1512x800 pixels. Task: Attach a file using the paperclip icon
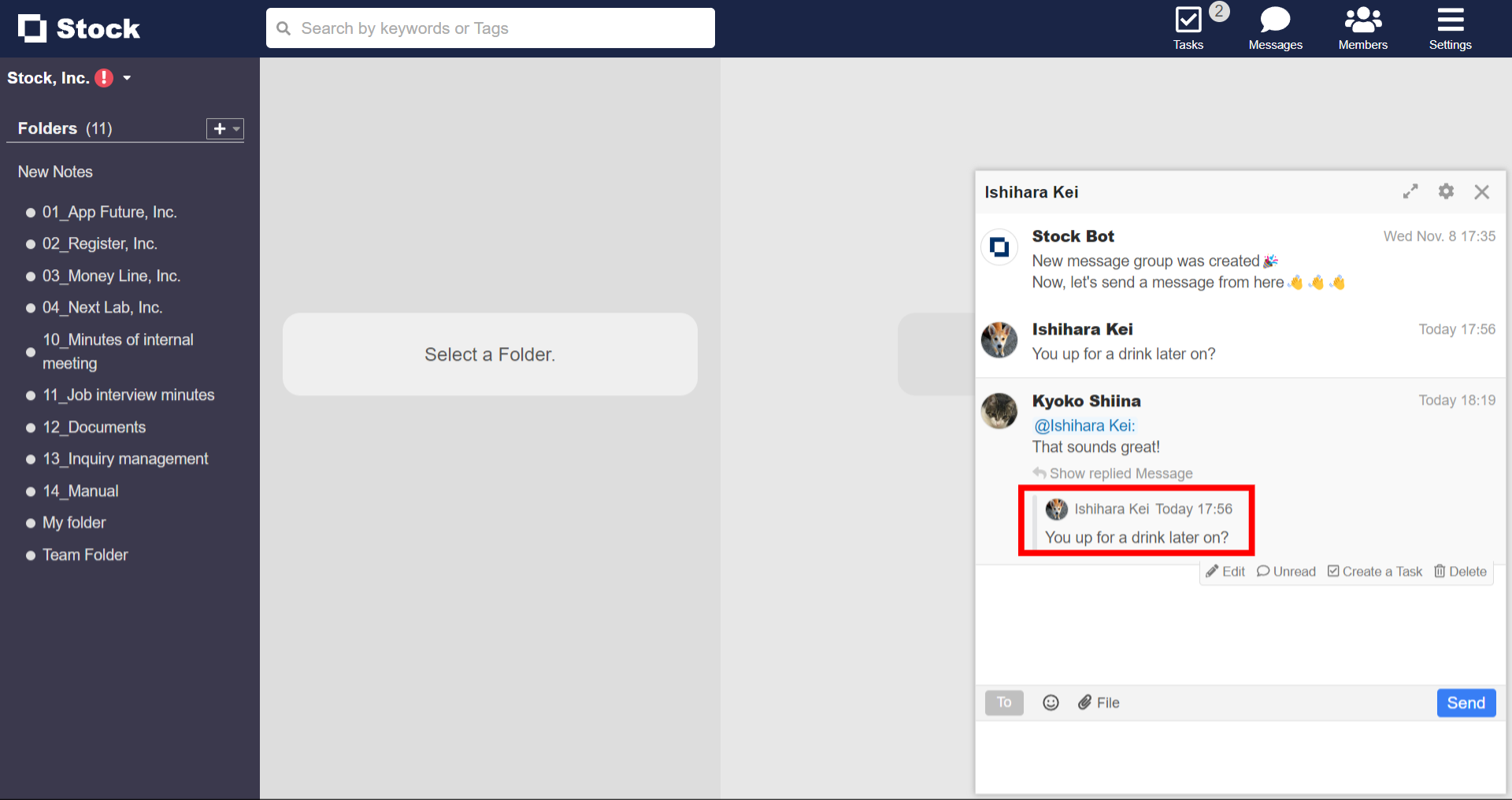[1087, 702]
